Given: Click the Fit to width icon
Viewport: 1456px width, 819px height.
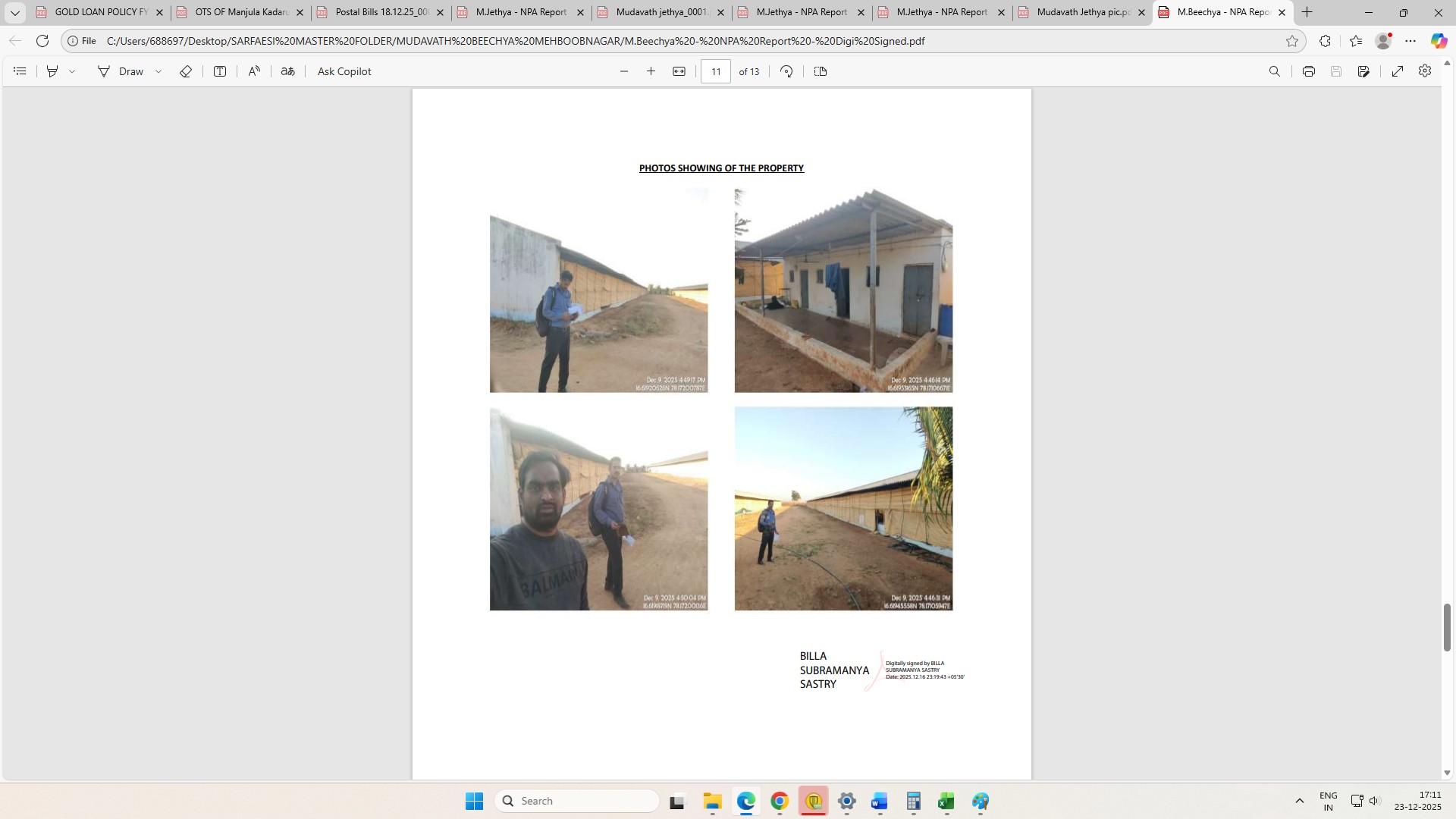Looking at the screenshot, I should tap(679, 71).
